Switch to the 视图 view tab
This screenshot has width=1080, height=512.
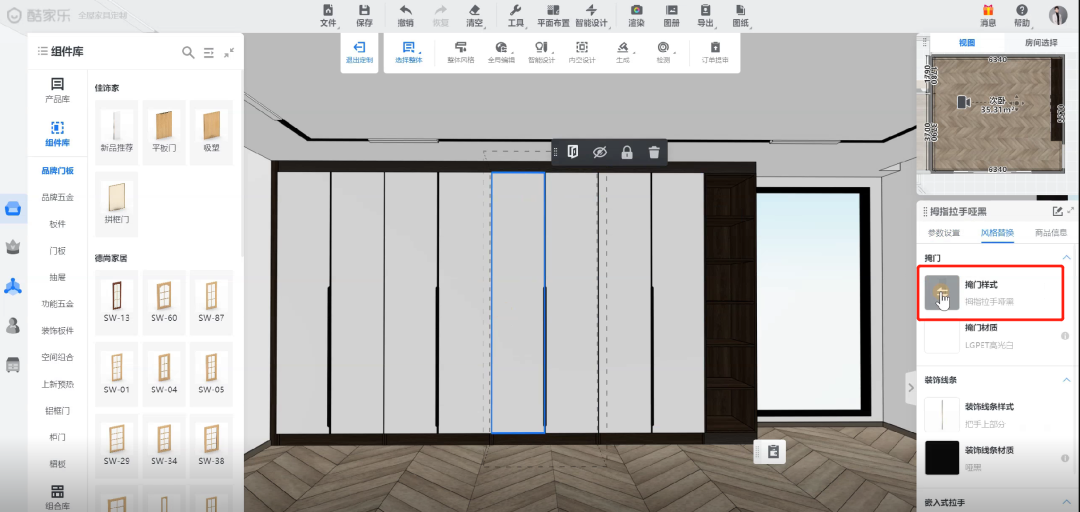click(967, 43)
